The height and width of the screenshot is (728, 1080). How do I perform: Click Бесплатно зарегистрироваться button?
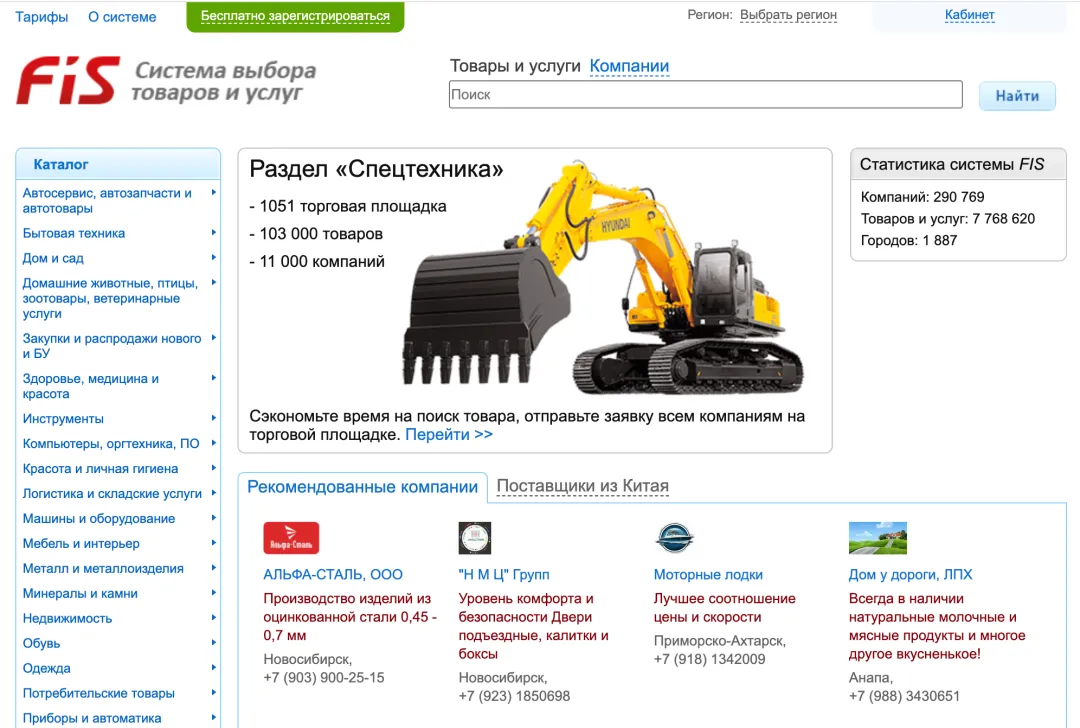(295, 16)
